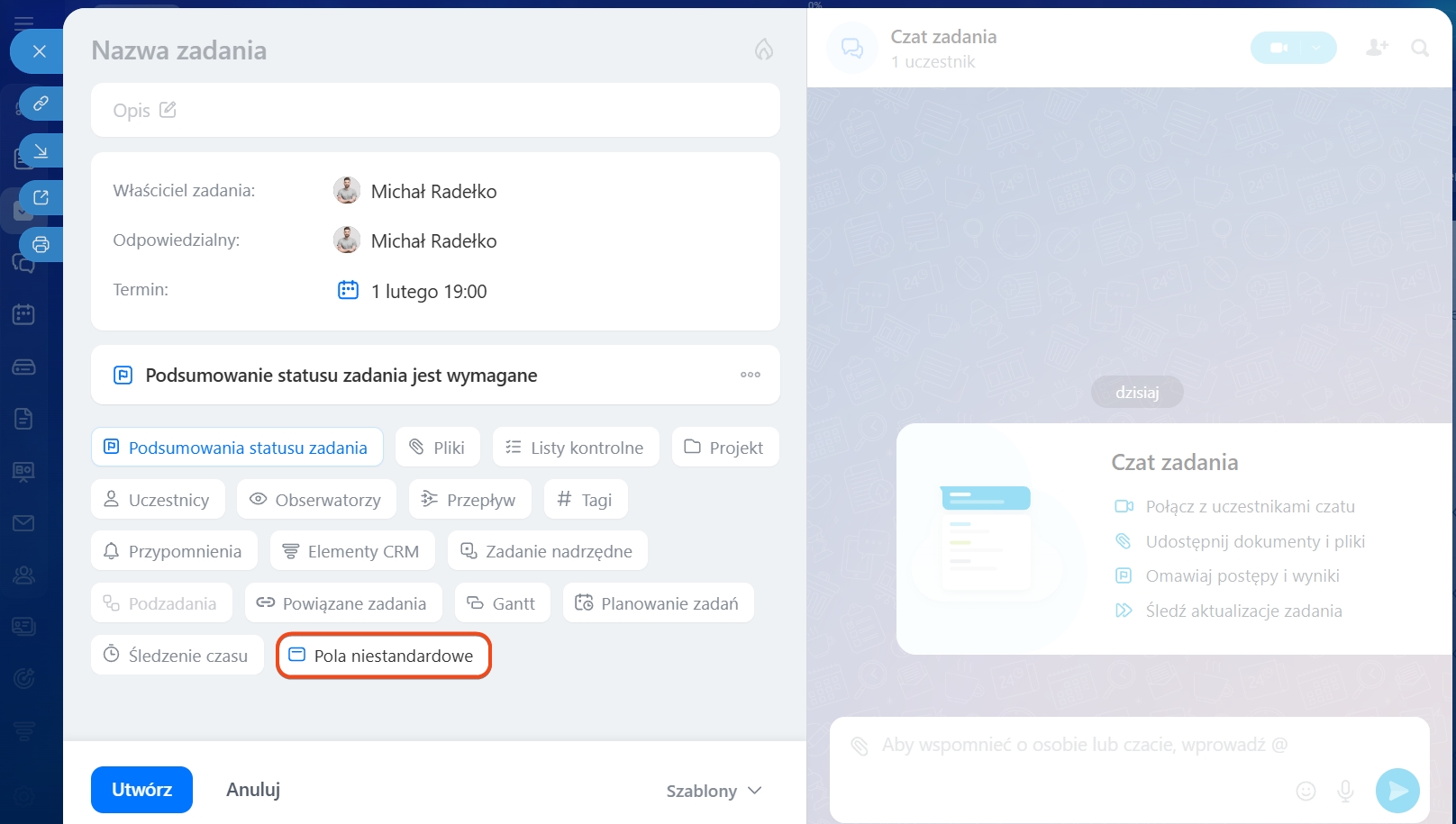1456x824 pixels.
Task: Edit the deadline 1 lutego 19:00
Action: pos(429,291)
